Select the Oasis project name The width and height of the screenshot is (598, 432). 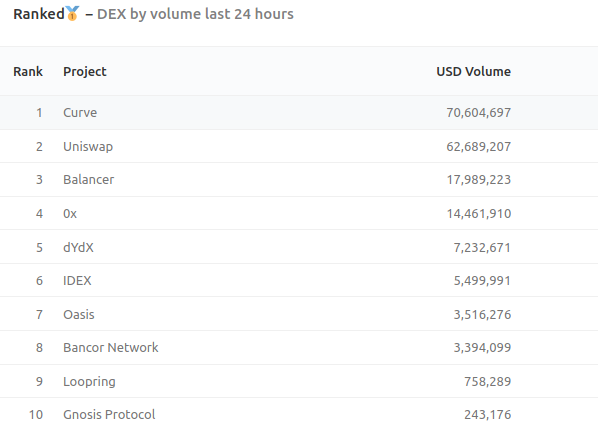click(x=79, y=315)
